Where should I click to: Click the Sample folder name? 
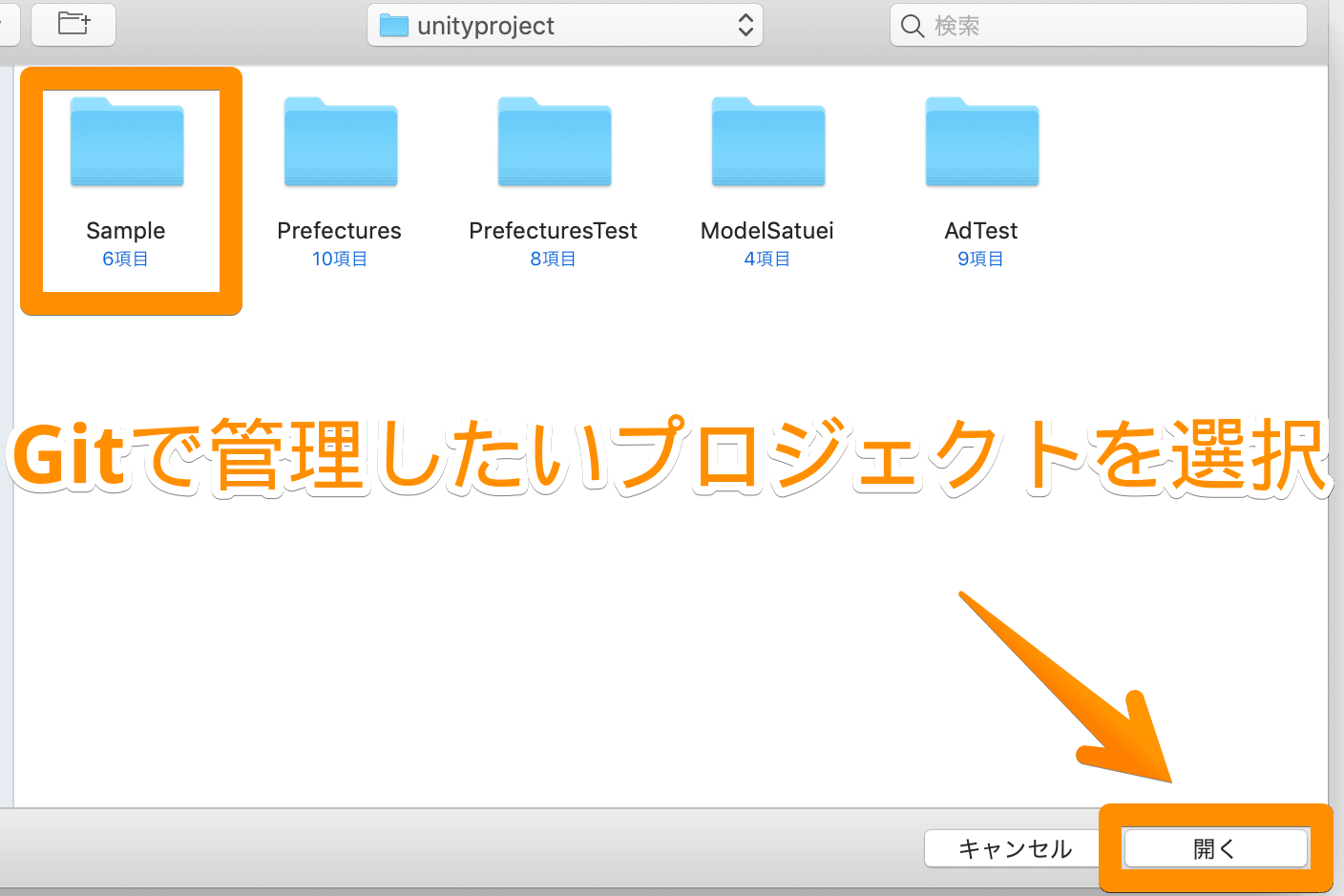tap(126, 231)
